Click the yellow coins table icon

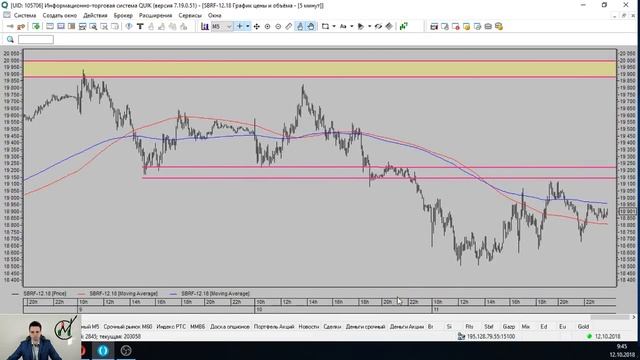pos(466,27)
